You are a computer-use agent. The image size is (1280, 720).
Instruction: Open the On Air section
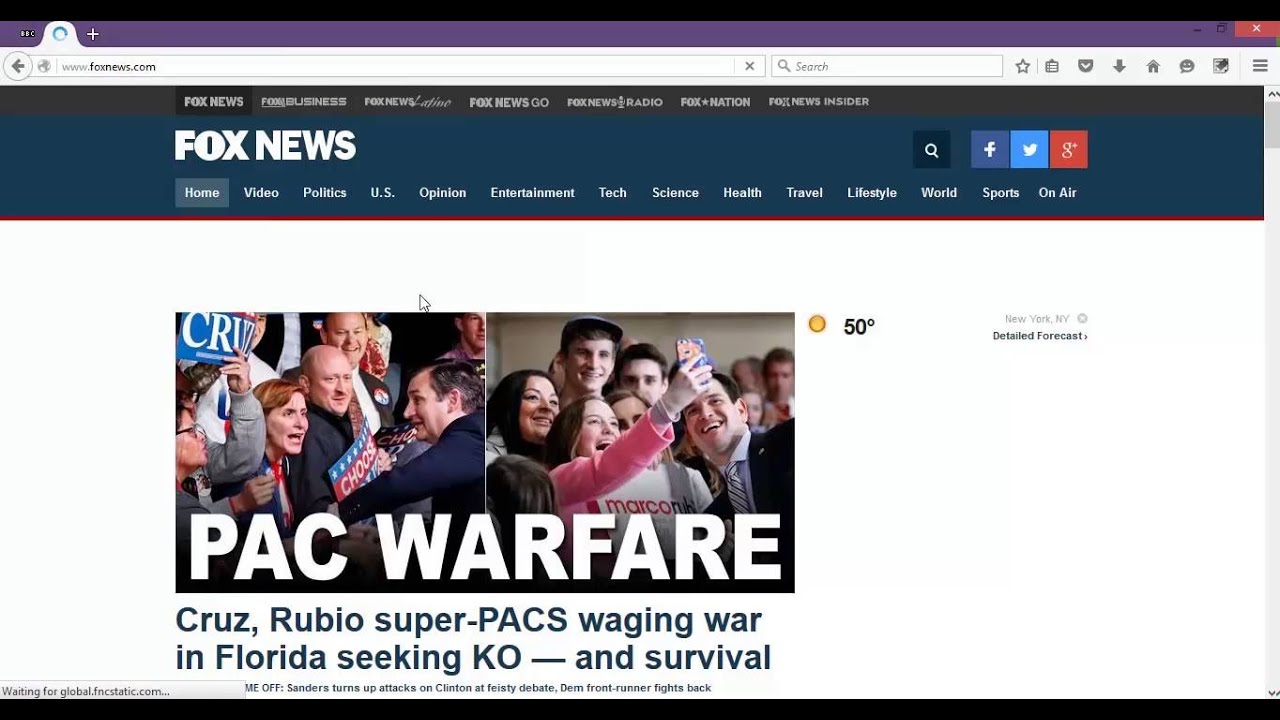(1057, 193)
